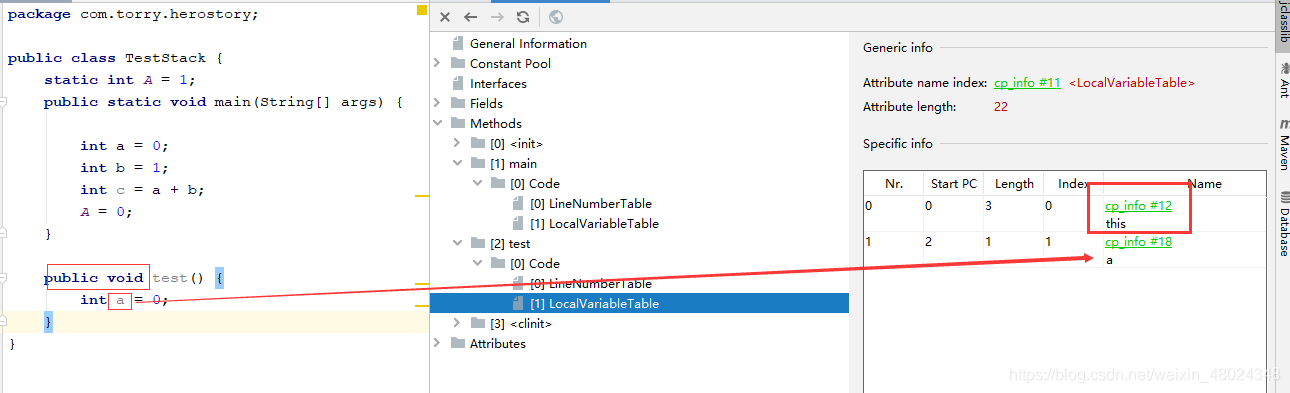Click the 'static int A = 1;' line
This screenshot has height=393, width=1290.
(x=120, y=80)
